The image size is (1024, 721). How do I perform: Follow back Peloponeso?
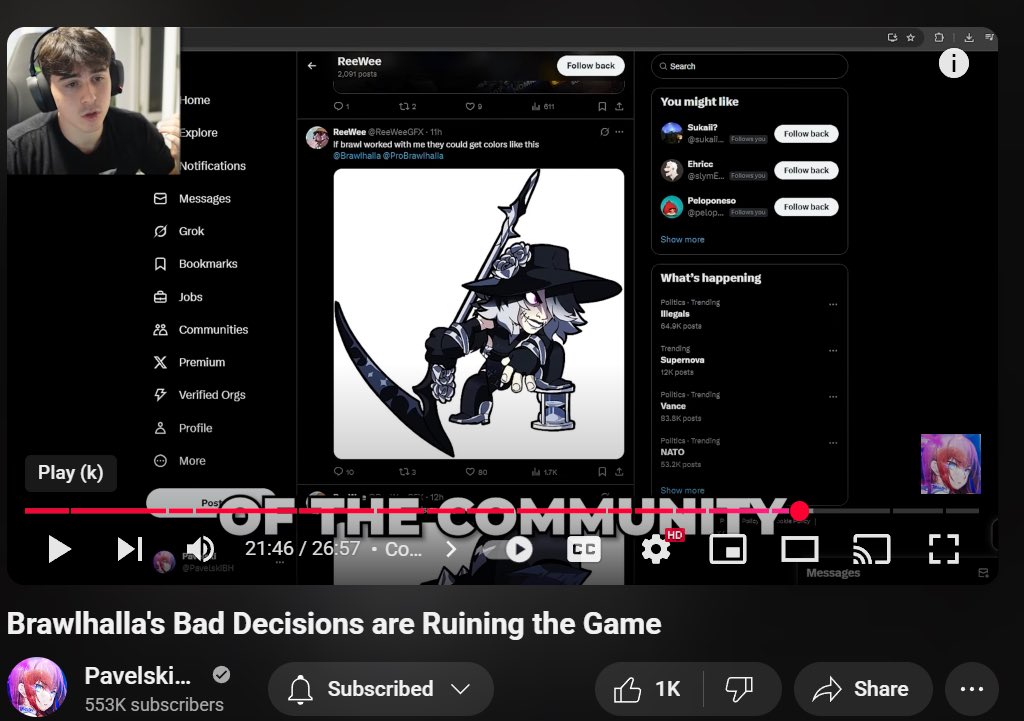coord(806,207)
